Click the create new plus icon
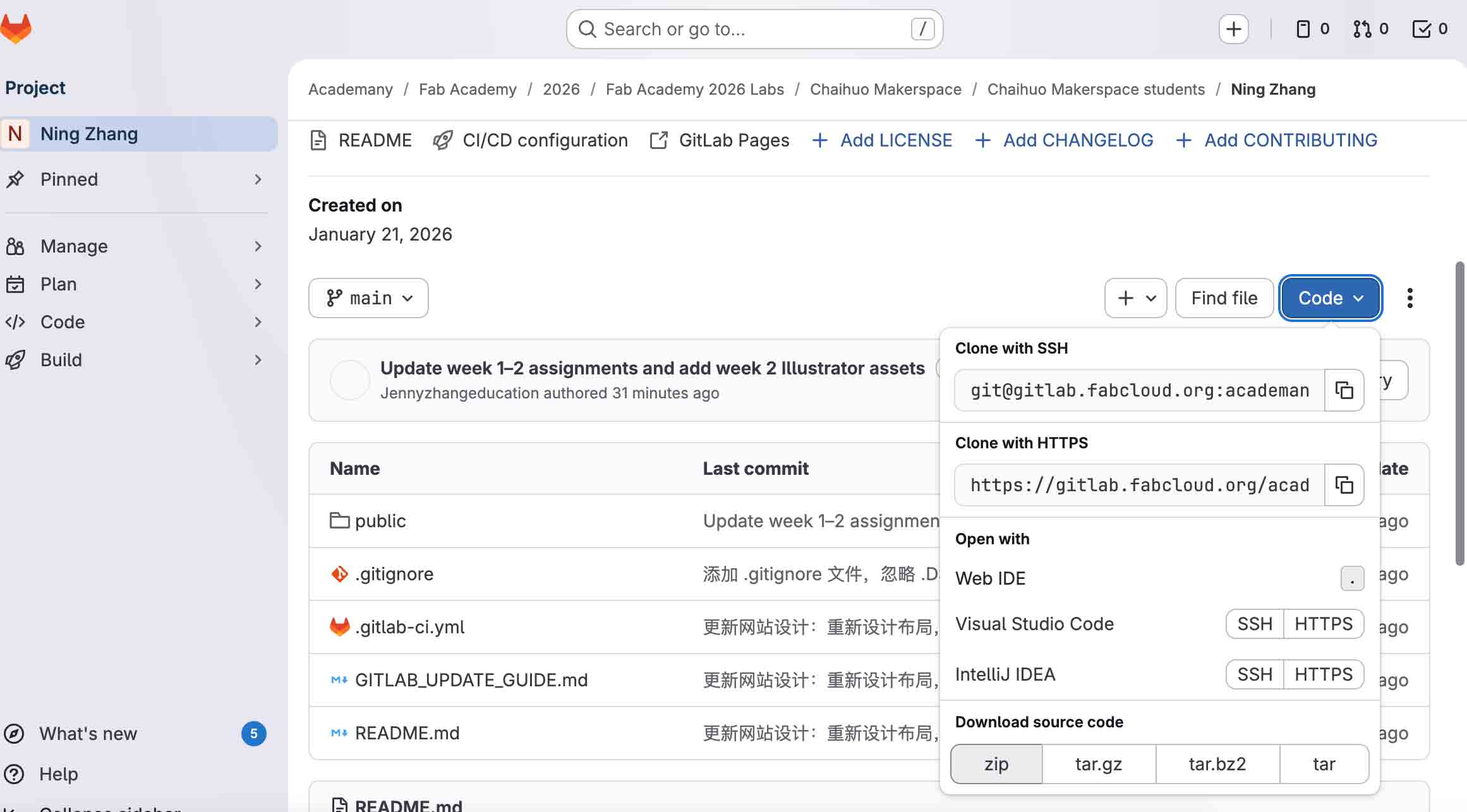The width and height of the screenshot is (1467, 812). click(x=1233, y=29)
